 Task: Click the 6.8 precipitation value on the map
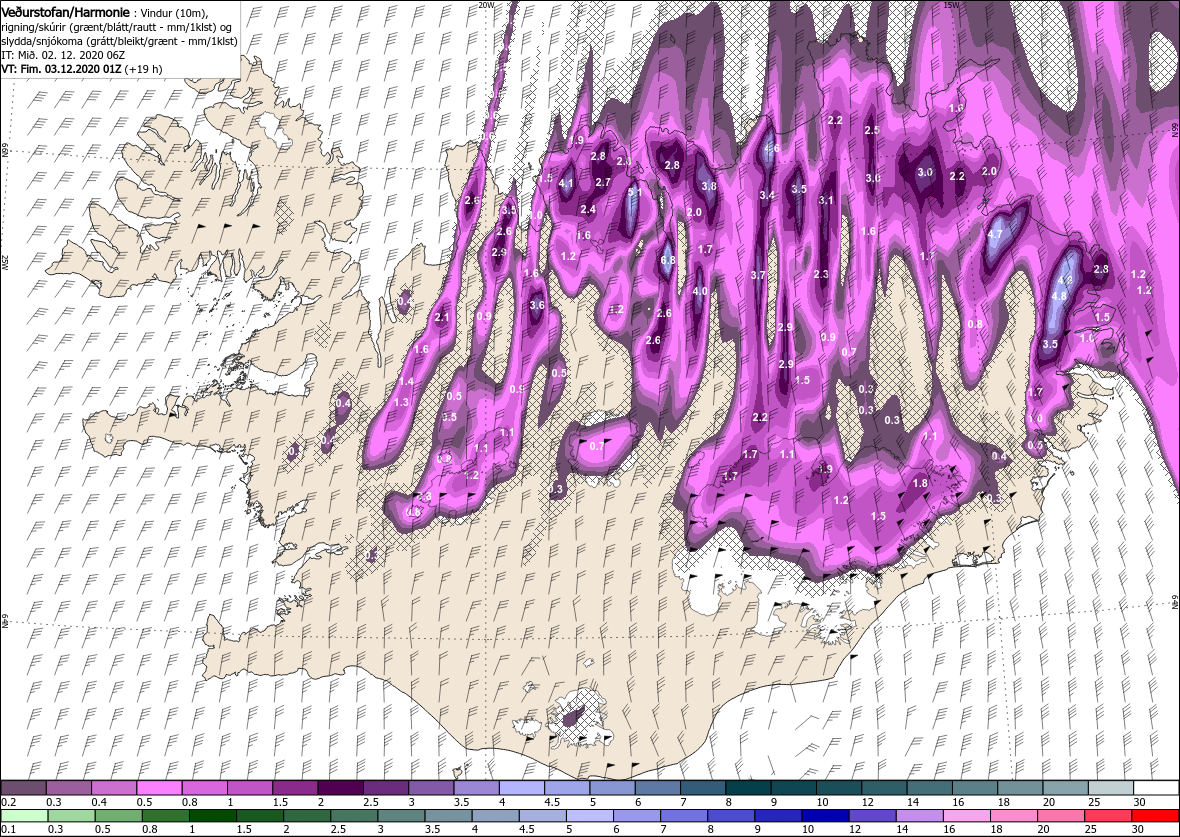(668, 260)
